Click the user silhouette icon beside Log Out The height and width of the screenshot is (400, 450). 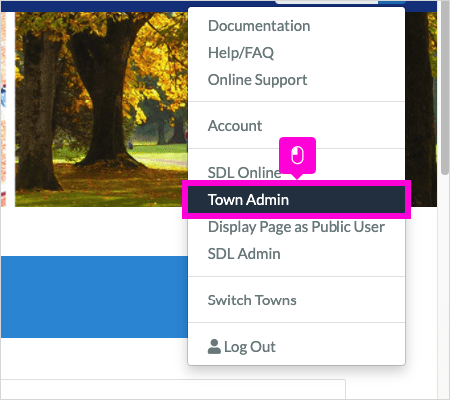coord(214,347)
